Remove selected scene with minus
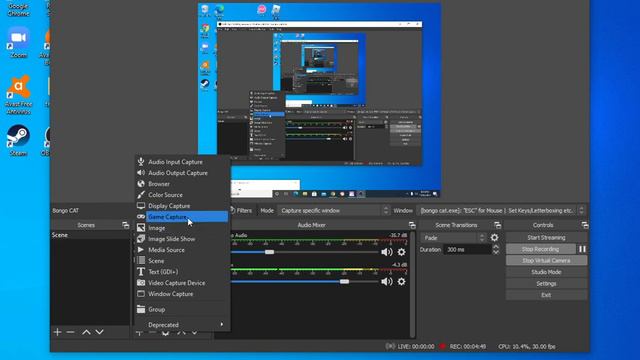 [x=71, y=332]
